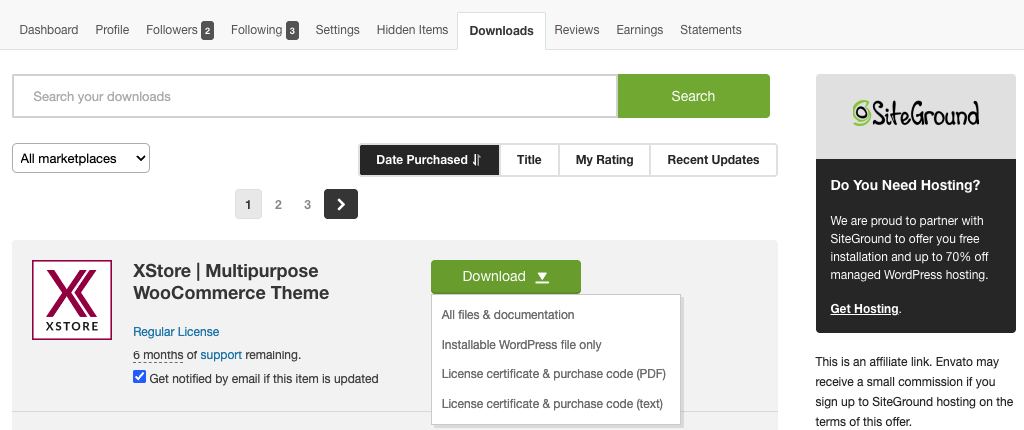Click the XStore theme logo thumbnail
Image resolution: width=1024 pixels, height=430 pixels.
[x=72, y=300]
